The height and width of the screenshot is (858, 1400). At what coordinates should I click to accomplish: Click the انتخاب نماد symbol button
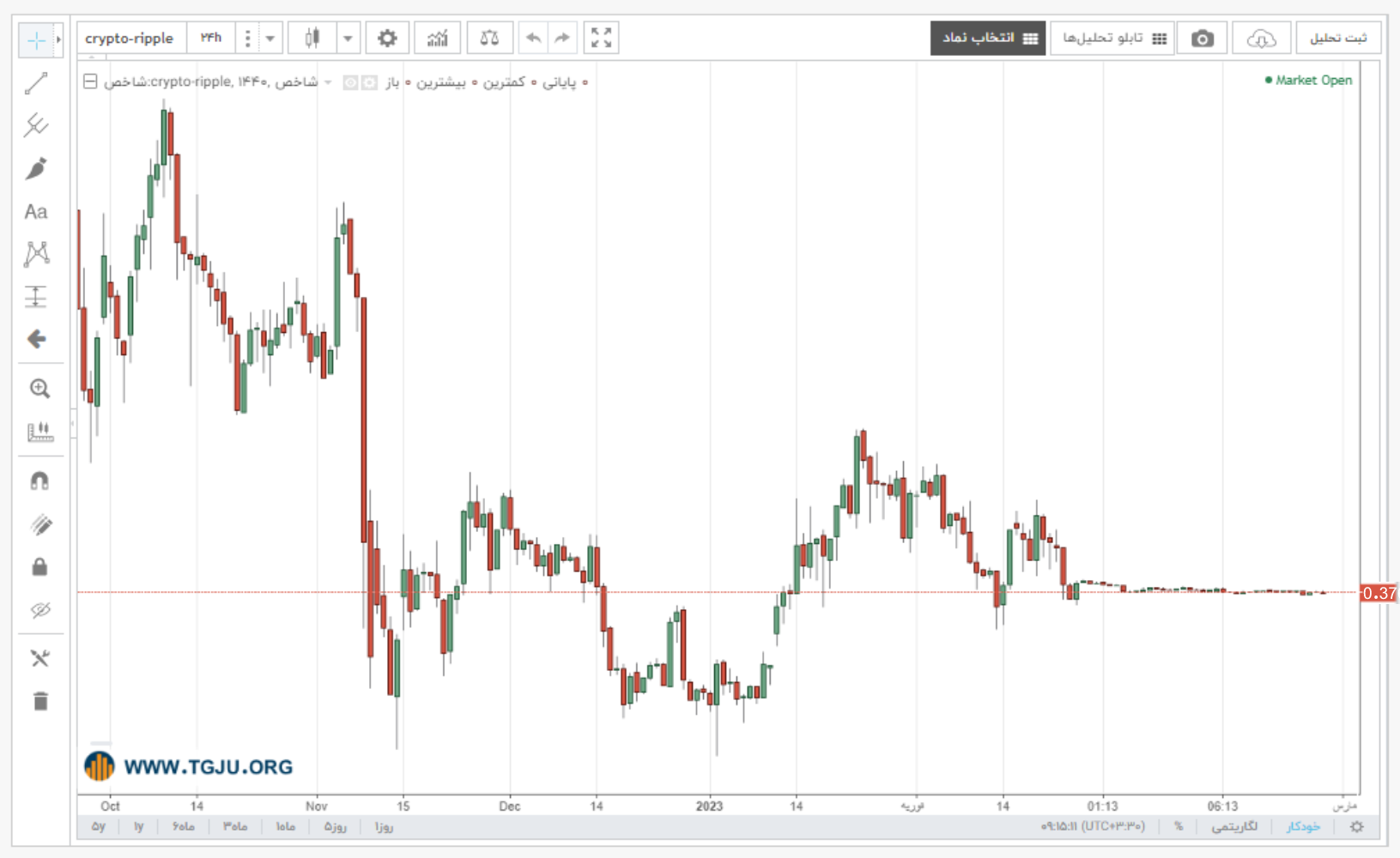[988, 39]
